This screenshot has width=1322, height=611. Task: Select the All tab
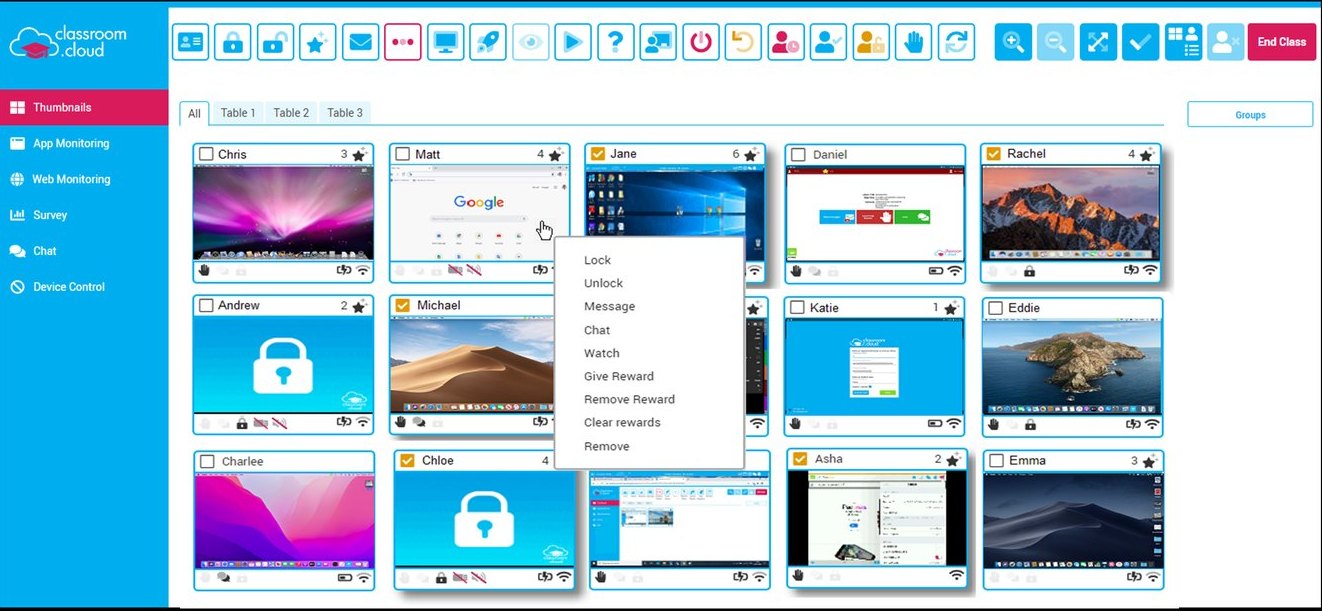pos(194,113)
